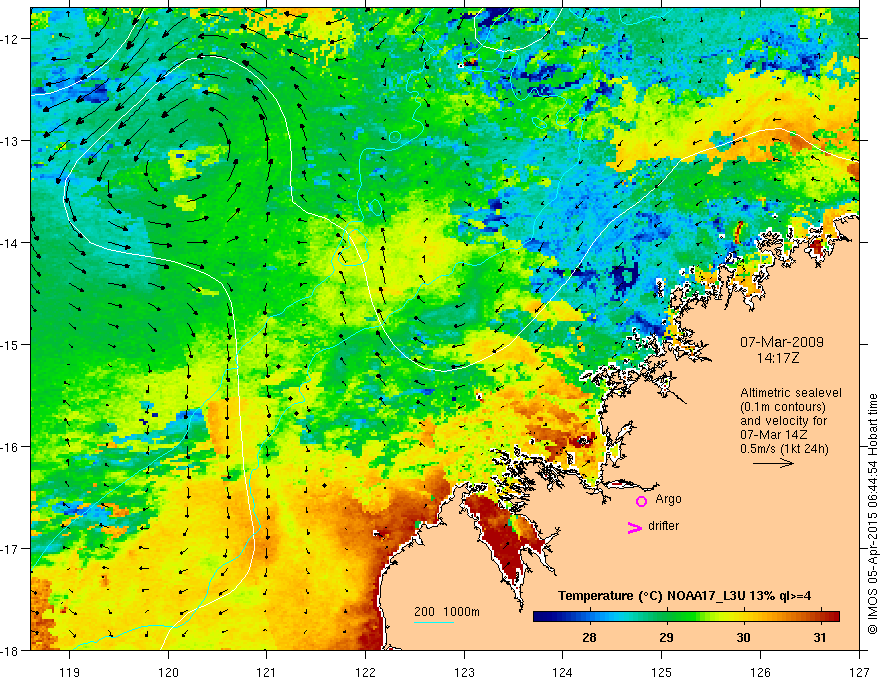Click the '200 1000m' bathymetry legend text
The height and width of the screenshot is (680, 880).
click(x=447, y=612)
